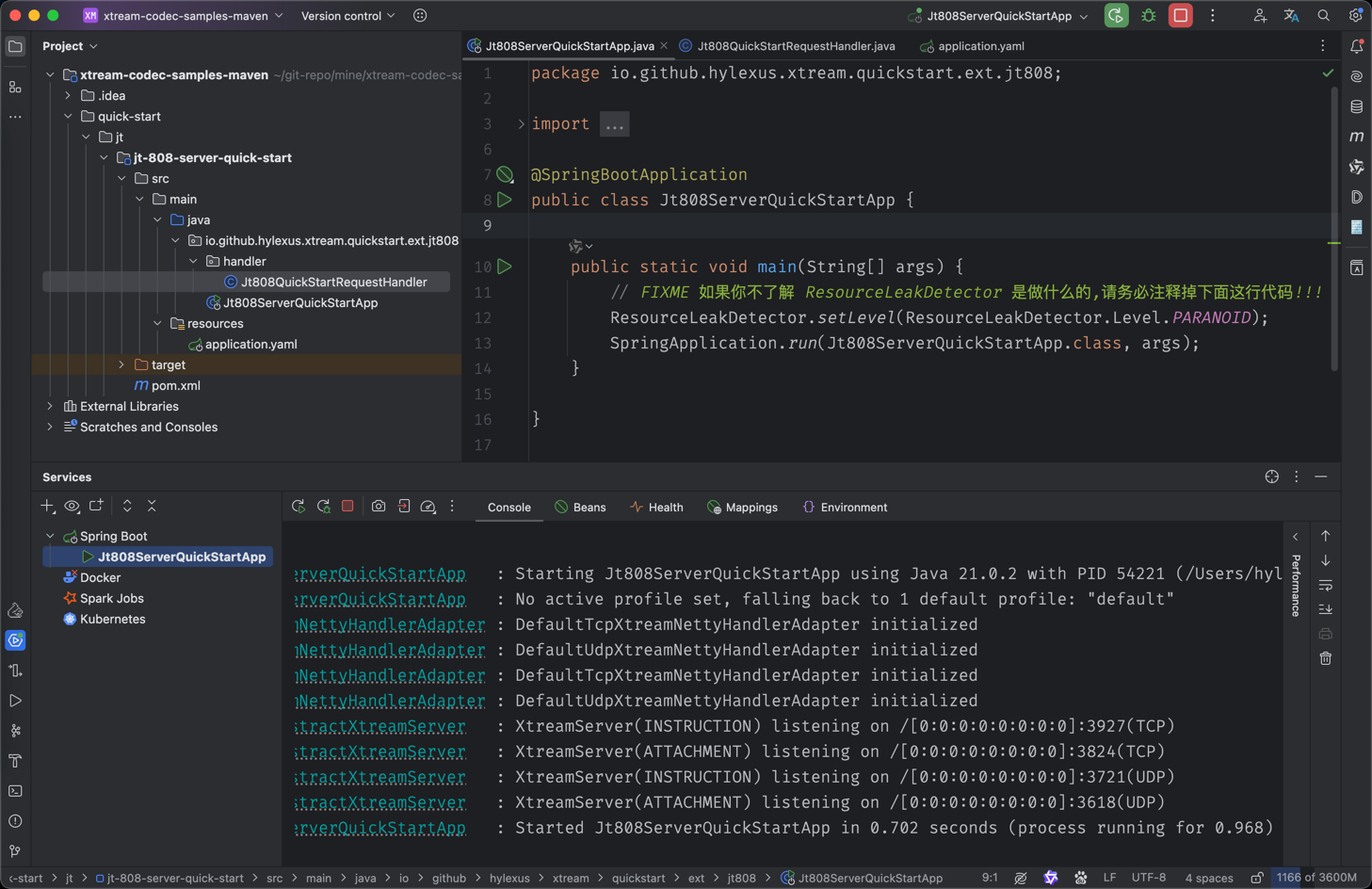Image resolution: width=1372 pixels, height=889 pixels.
Task: Take thread dump camera icon
Action: click(379, 507)
